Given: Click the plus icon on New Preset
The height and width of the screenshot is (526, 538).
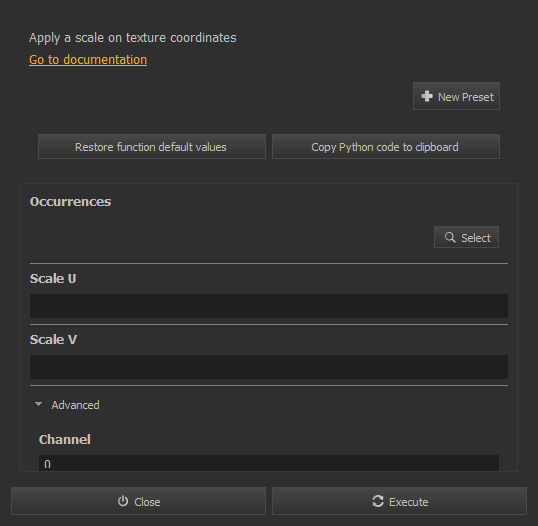Looking at the screenshot, I should pyautogui.click(x=427, y=96).
